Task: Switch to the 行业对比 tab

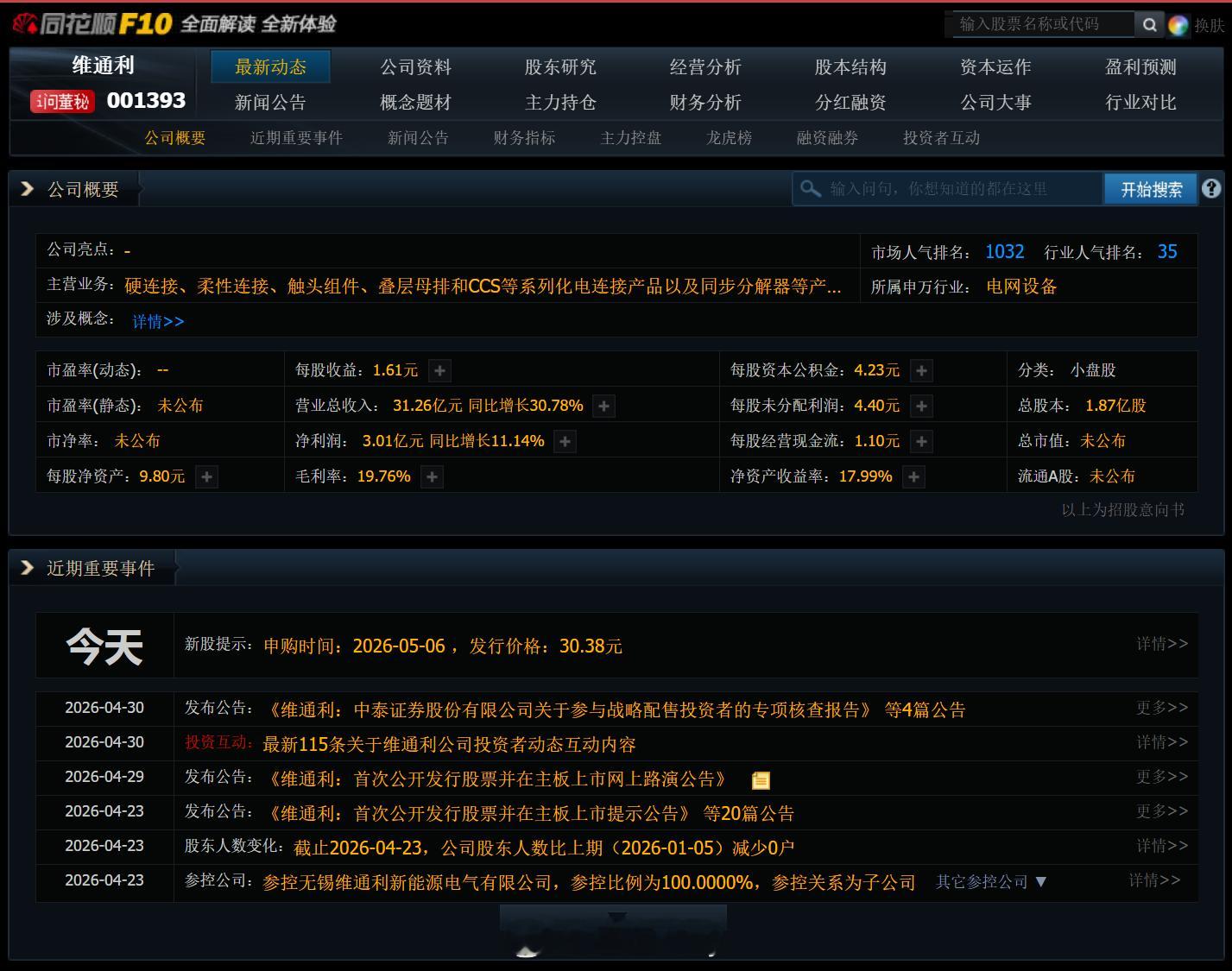Action: coord(1140,103)
